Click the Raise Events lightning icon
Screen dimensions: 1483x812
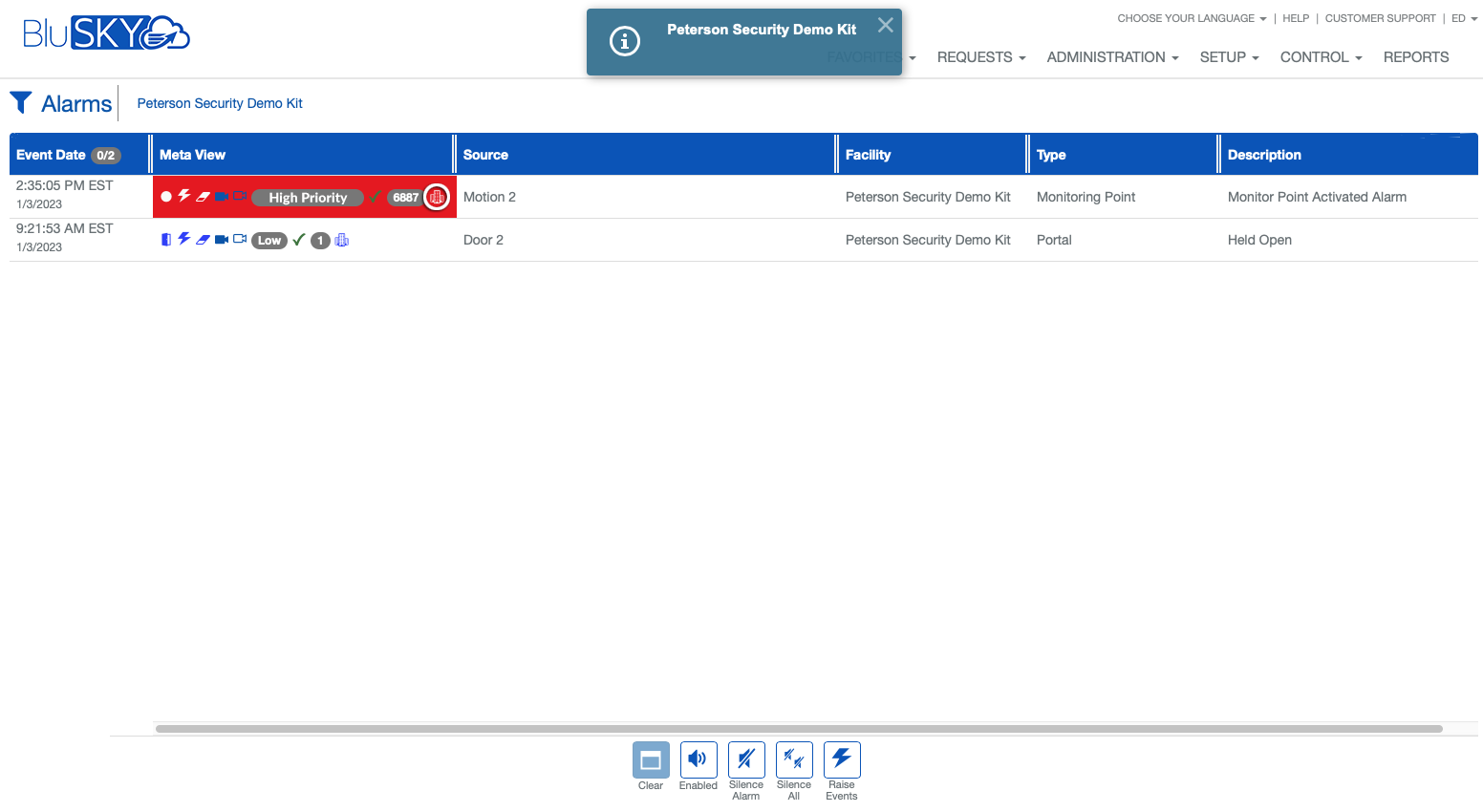point(842,759)
